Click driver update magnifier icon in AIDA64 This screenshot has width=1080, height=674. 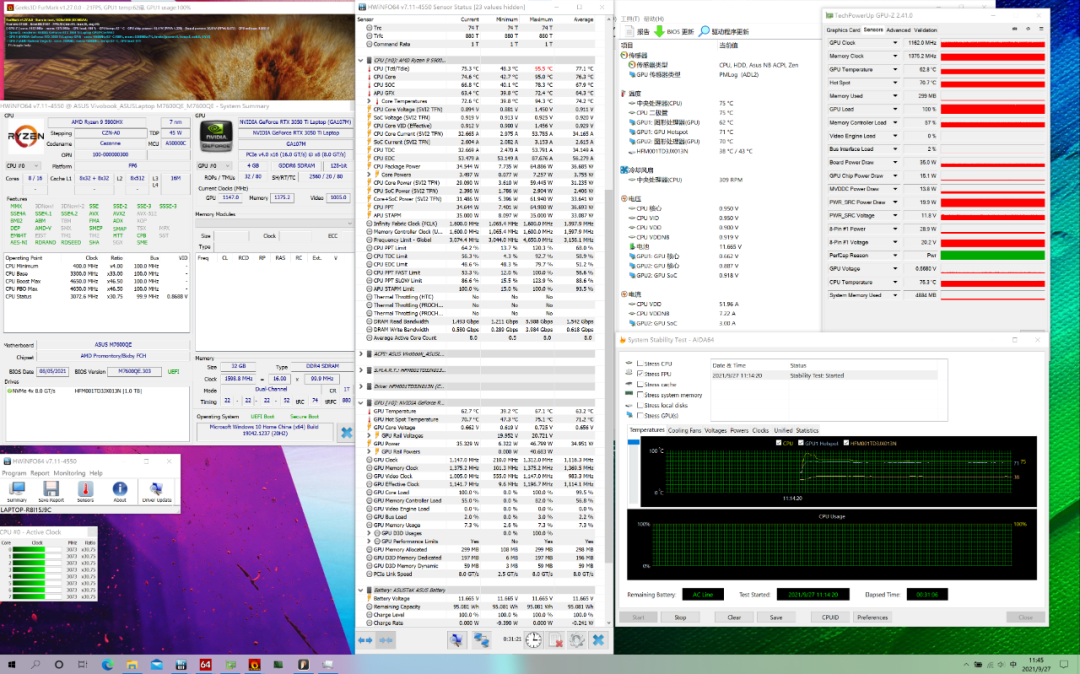point(704,31)
